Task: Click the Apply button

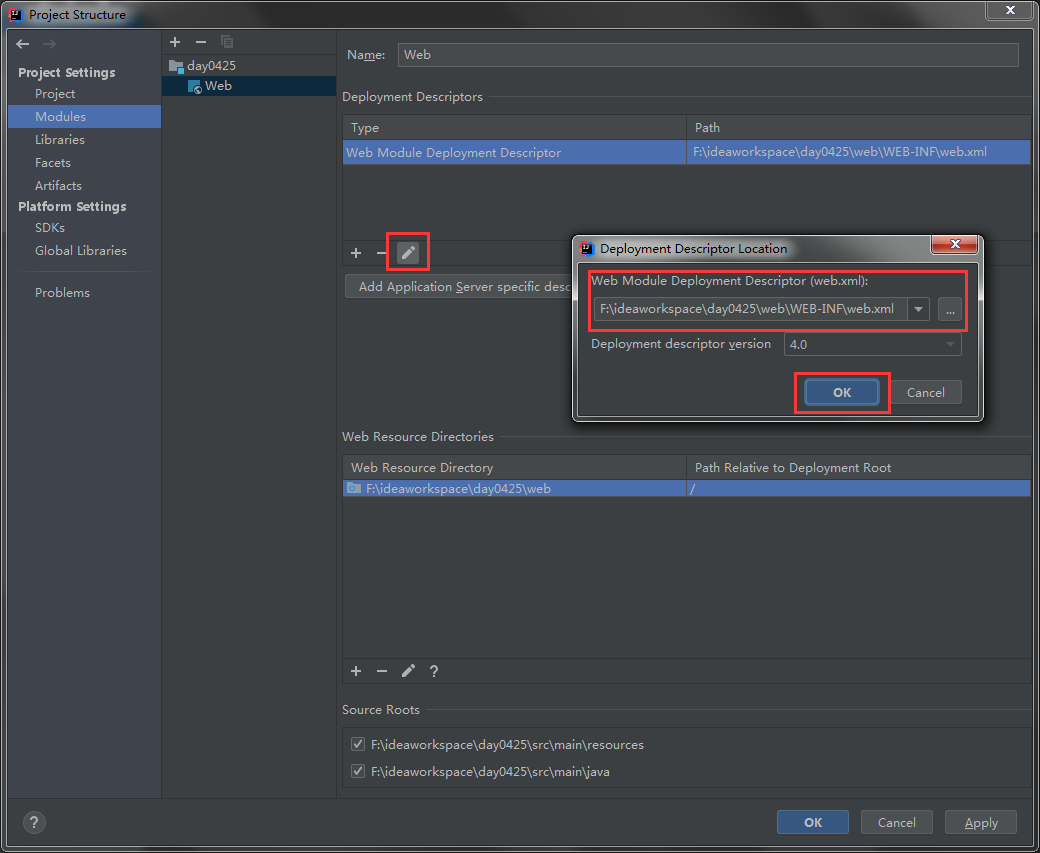Action: tap(981, 822)
